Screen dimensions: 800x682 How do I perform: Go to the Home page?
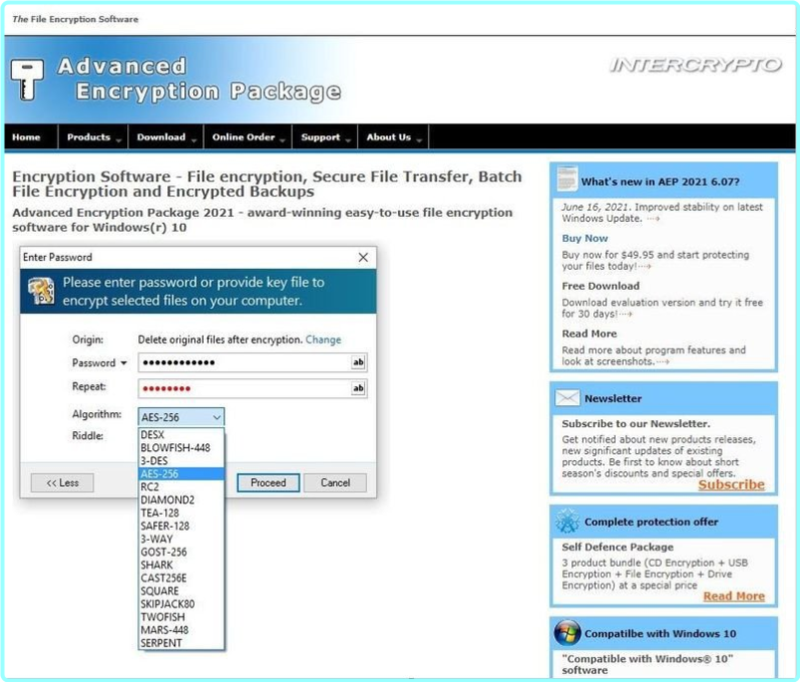(x=27, y=137)
